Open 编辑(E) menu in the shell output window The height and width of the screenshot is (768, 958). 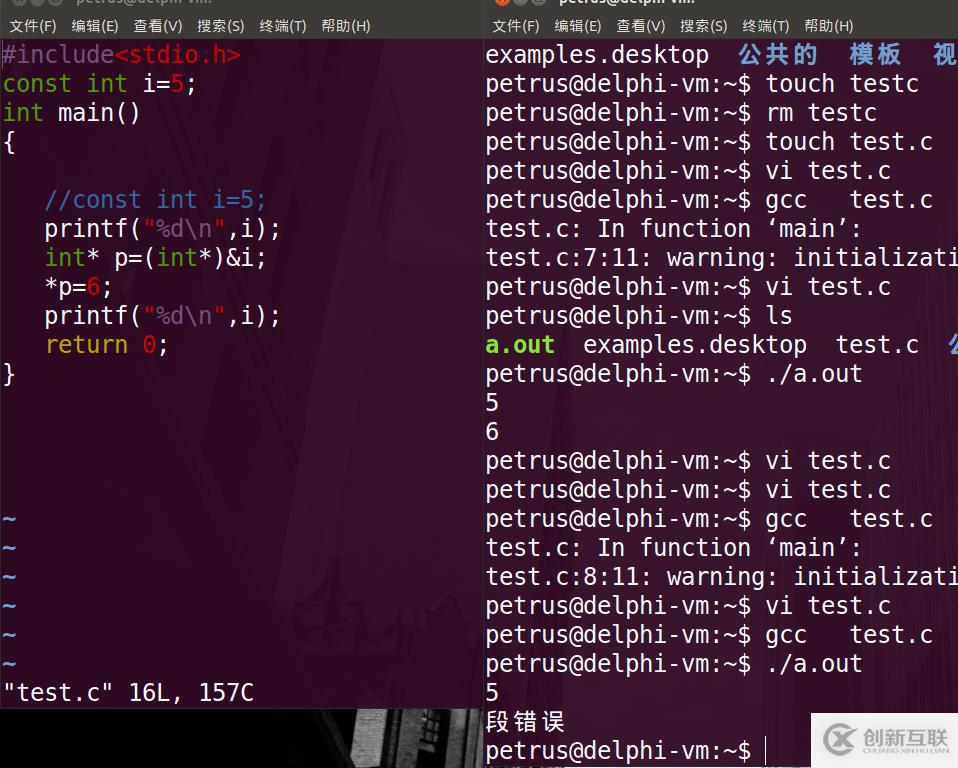[x=578, y=26]
